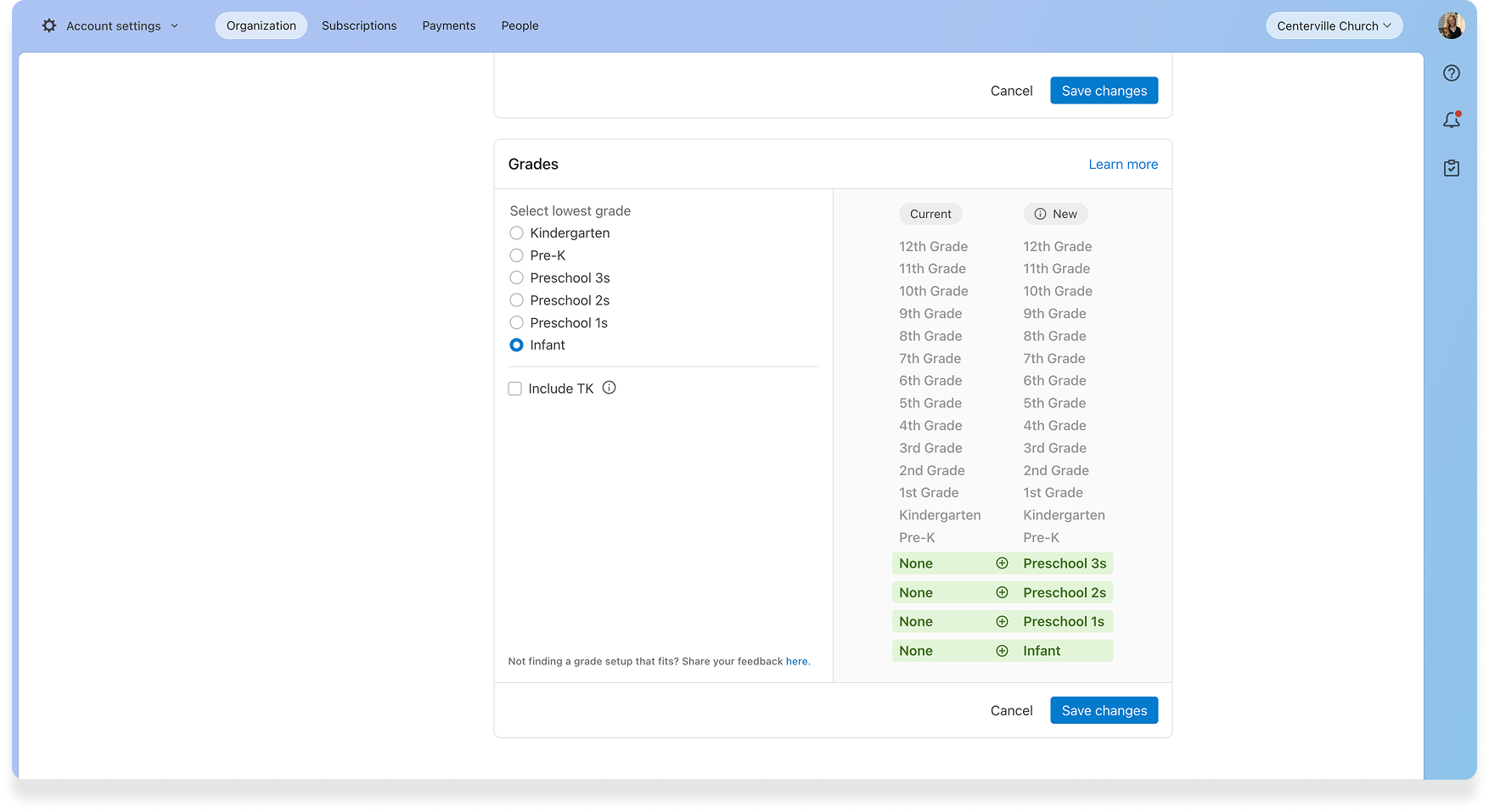Click Learn more in the Grades section
1489x812 pixels.
coord(1123,164)
